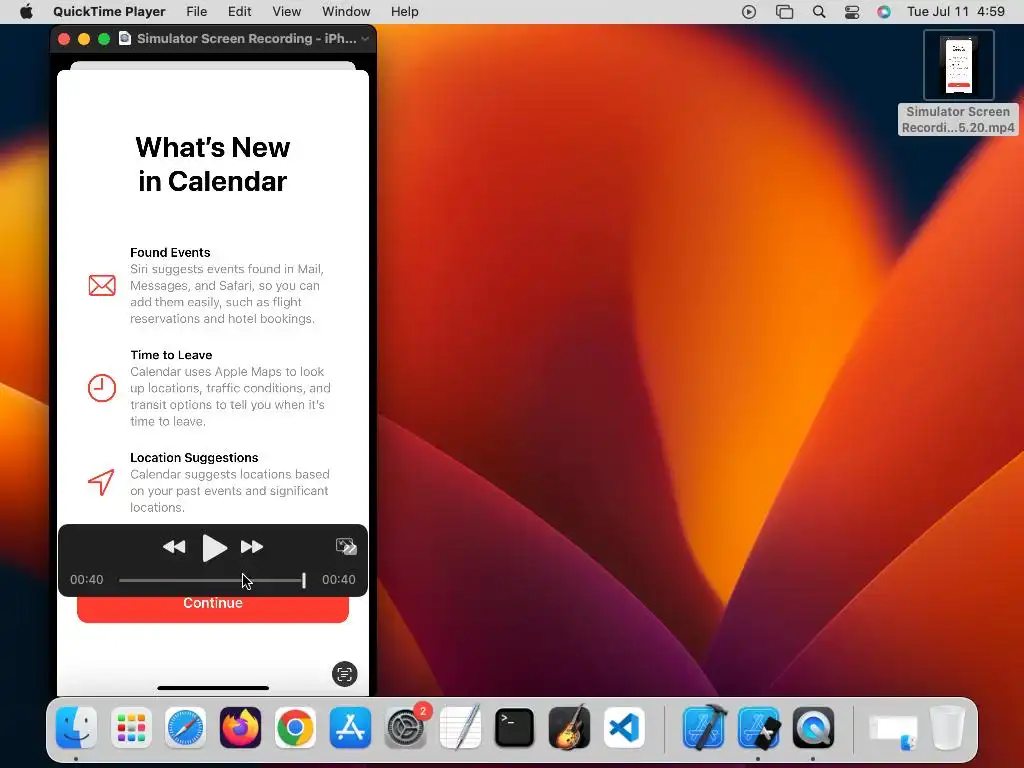This screenshot has height=768, width=1024.
Task: Click the 'Found Events' heading
Action: 170,253
